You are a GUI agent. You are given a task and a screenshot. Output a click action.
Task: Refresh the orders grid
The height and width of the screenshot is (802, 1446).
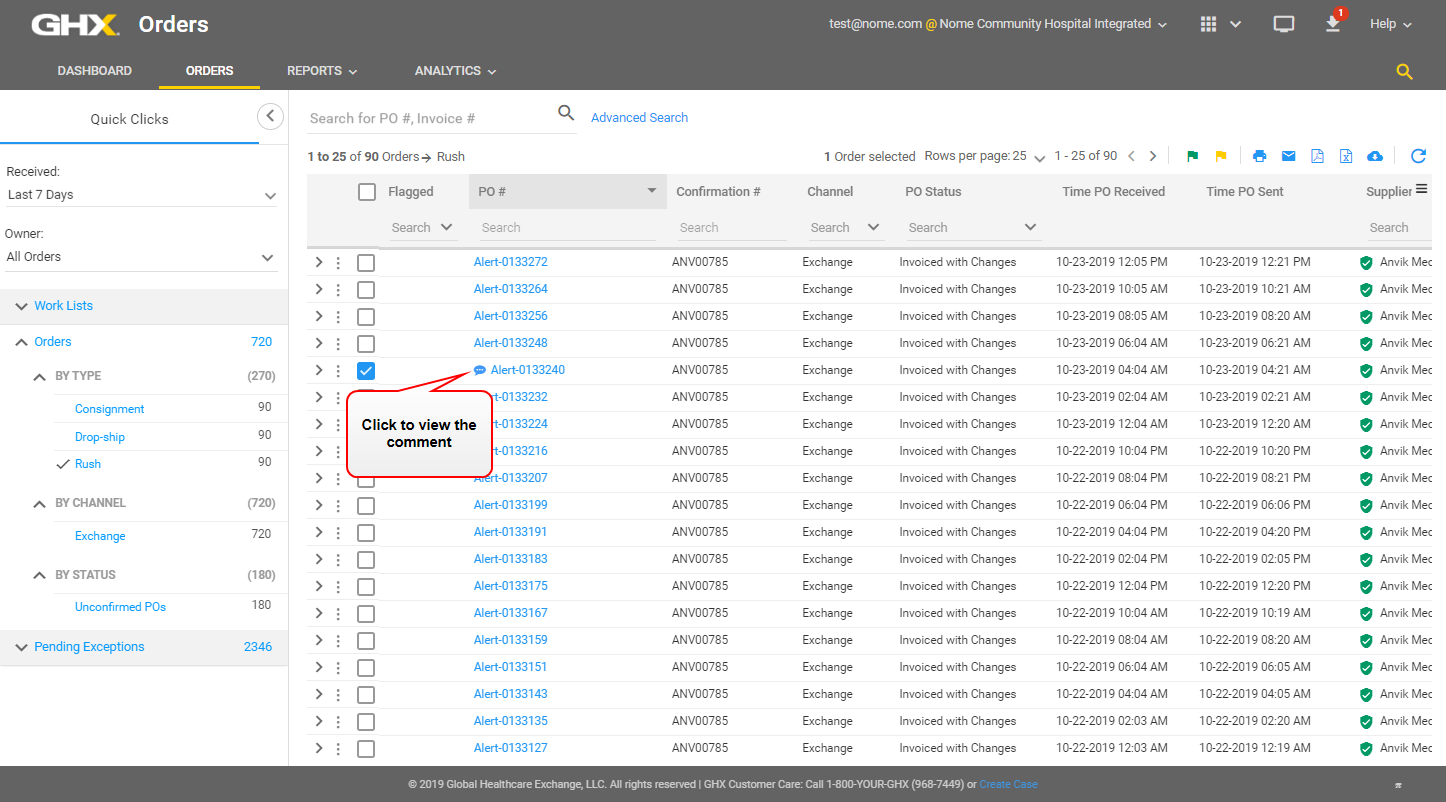coord(1418,156)
